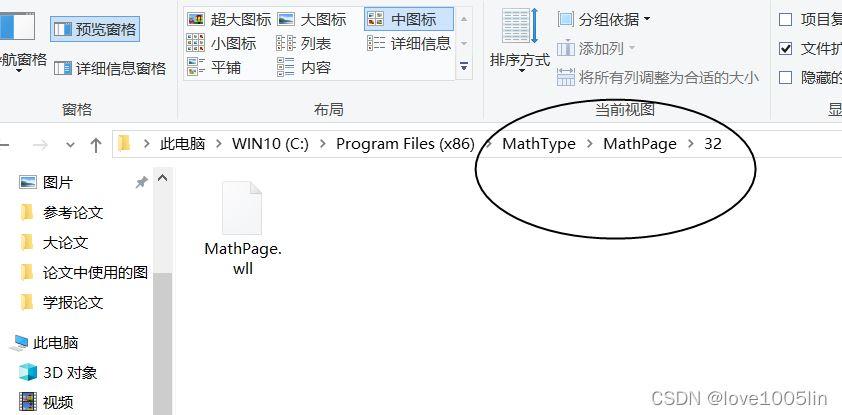The height and width of the screenshot is (415, 842).
Task: Open recent locations dropdown arrow
Action: click(x=70, y=144)
